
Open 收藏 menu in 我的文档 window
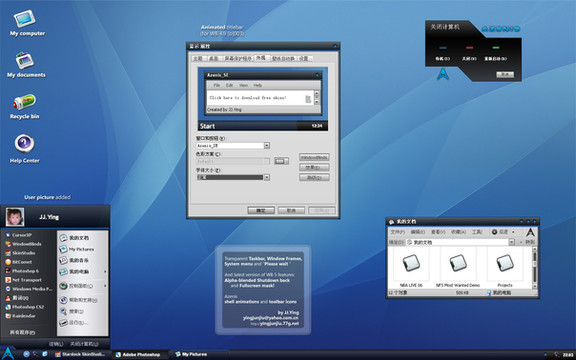[458, 232]
